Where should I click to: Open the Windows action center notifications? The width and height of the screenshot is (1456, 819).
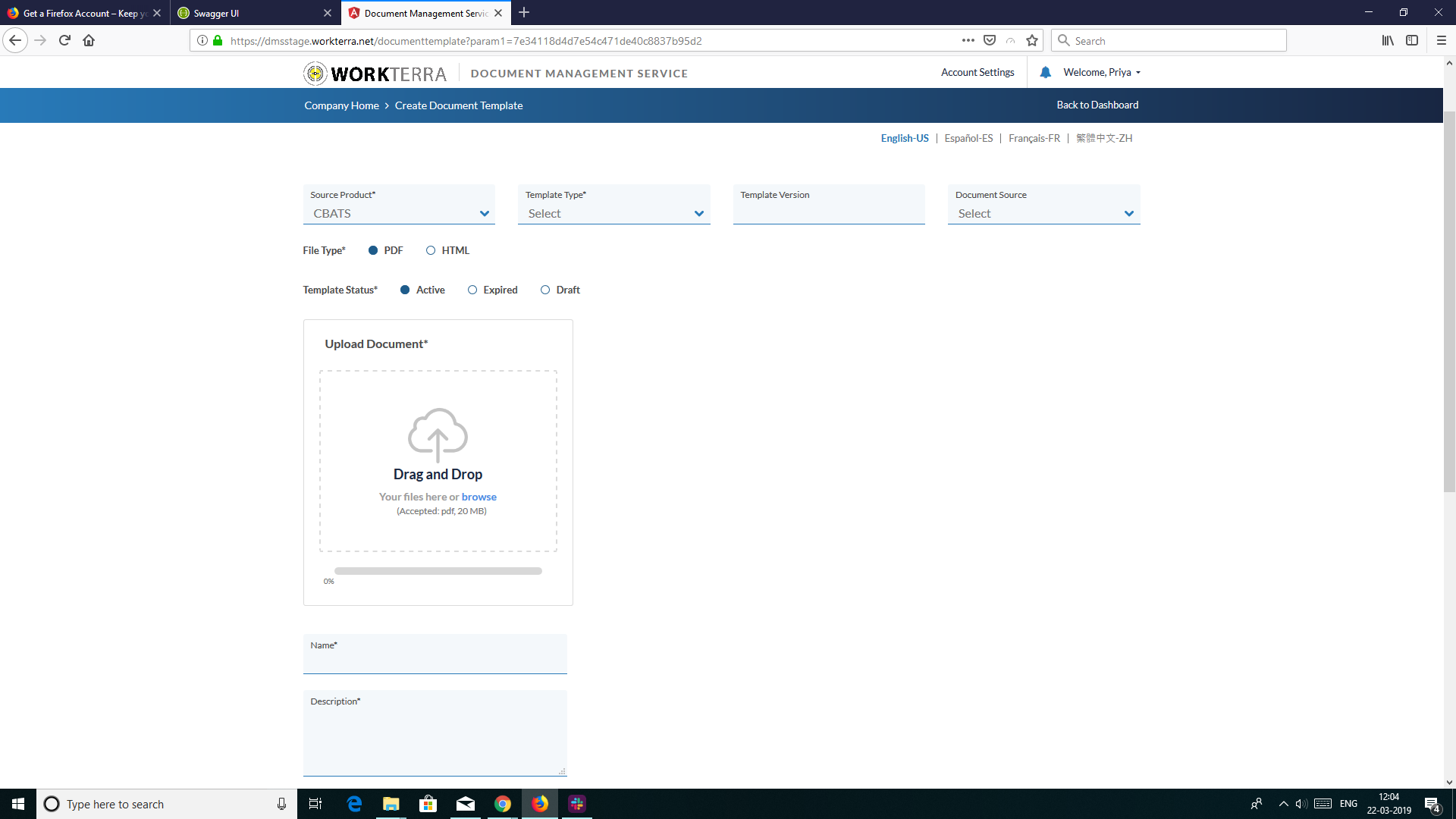1432,804
